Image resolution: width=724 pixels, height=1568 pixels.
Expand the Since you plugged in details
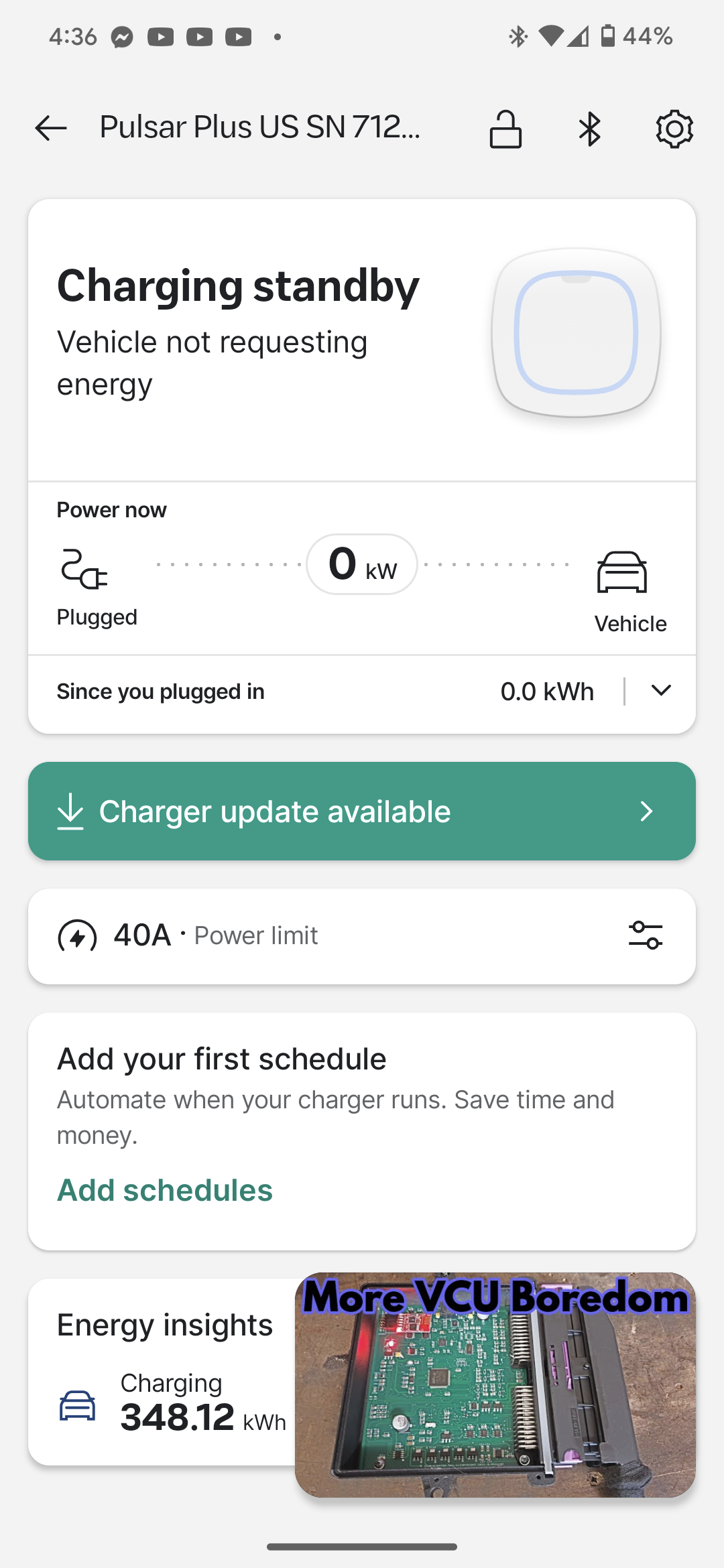point(661,691)
